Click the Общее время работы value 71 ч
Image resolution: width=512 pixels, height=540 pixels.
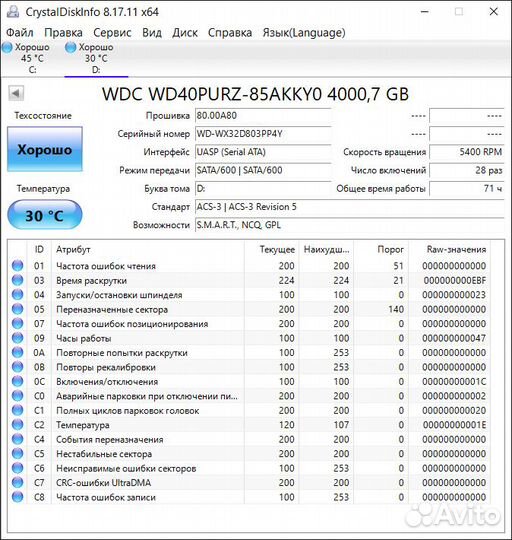click(x=467, y=188)
